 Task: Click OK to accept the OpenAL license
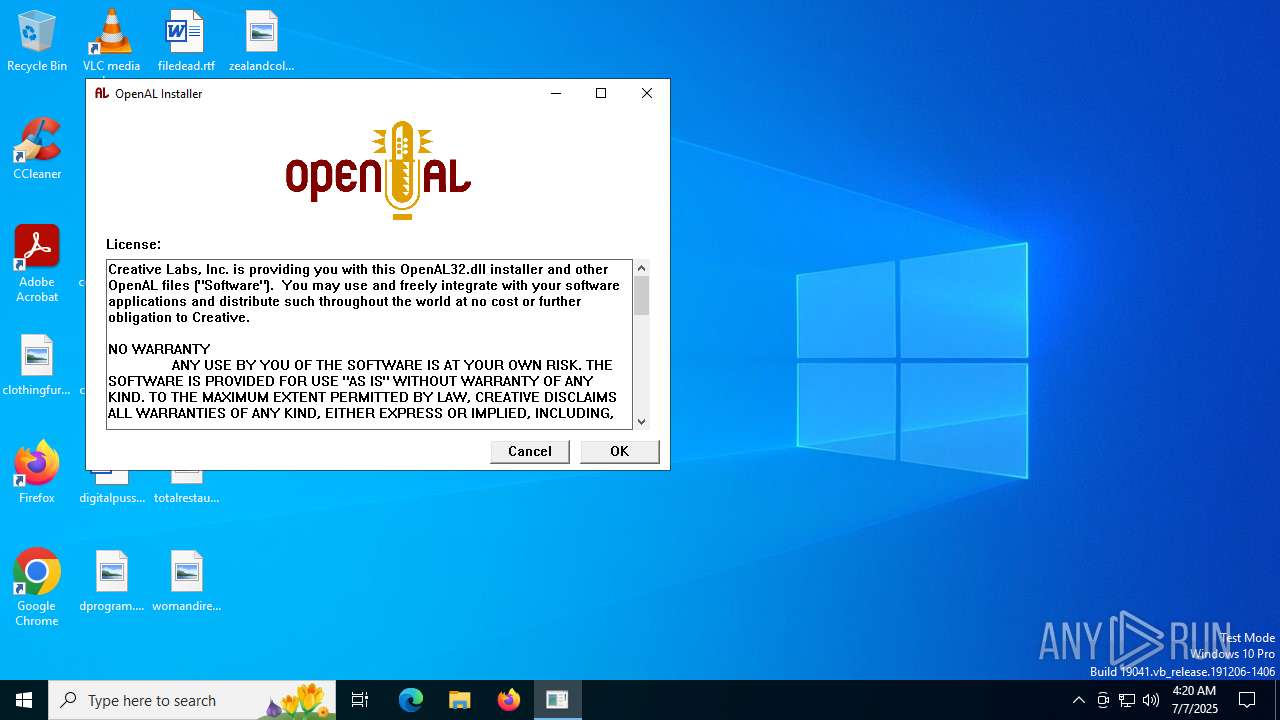click(x=619, y=451)
